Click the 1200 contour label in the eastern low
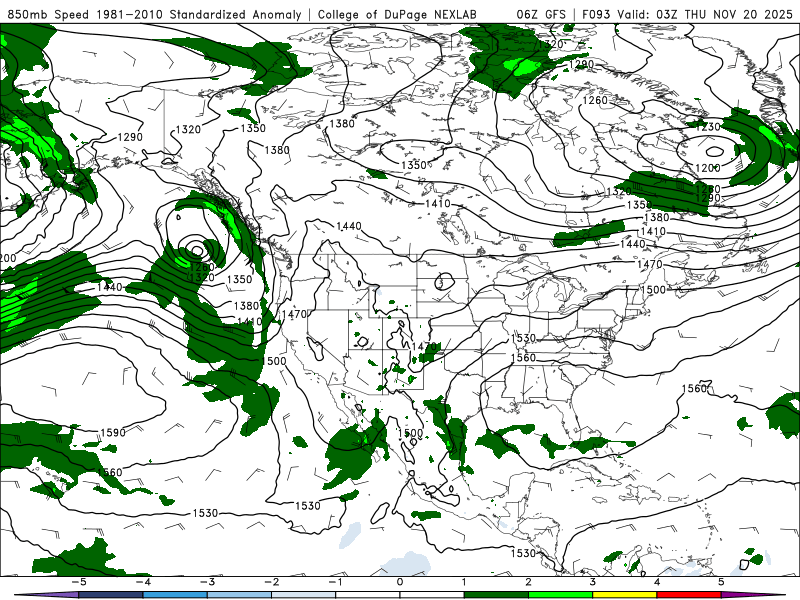The height and width of the screenshot is (600, 800). pos(708,168)
